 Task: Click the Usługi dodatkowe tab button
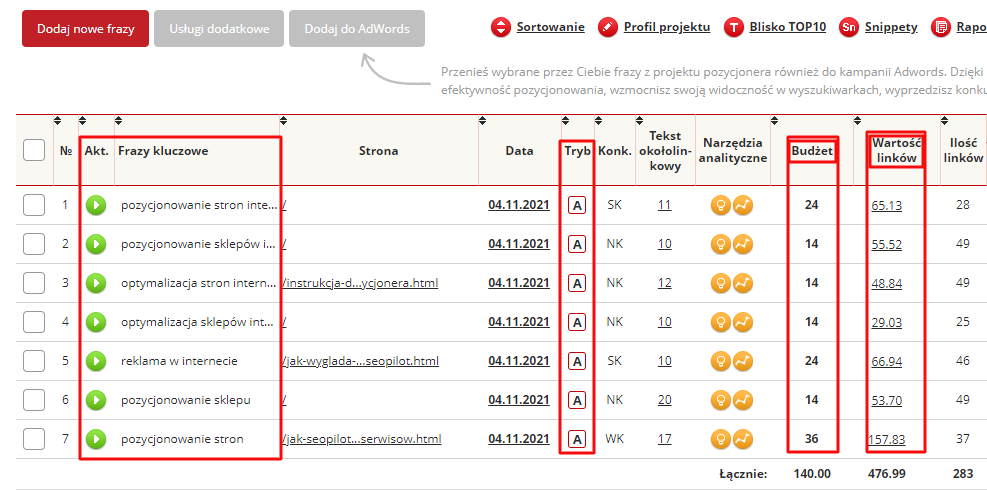[x=219, y=29]
